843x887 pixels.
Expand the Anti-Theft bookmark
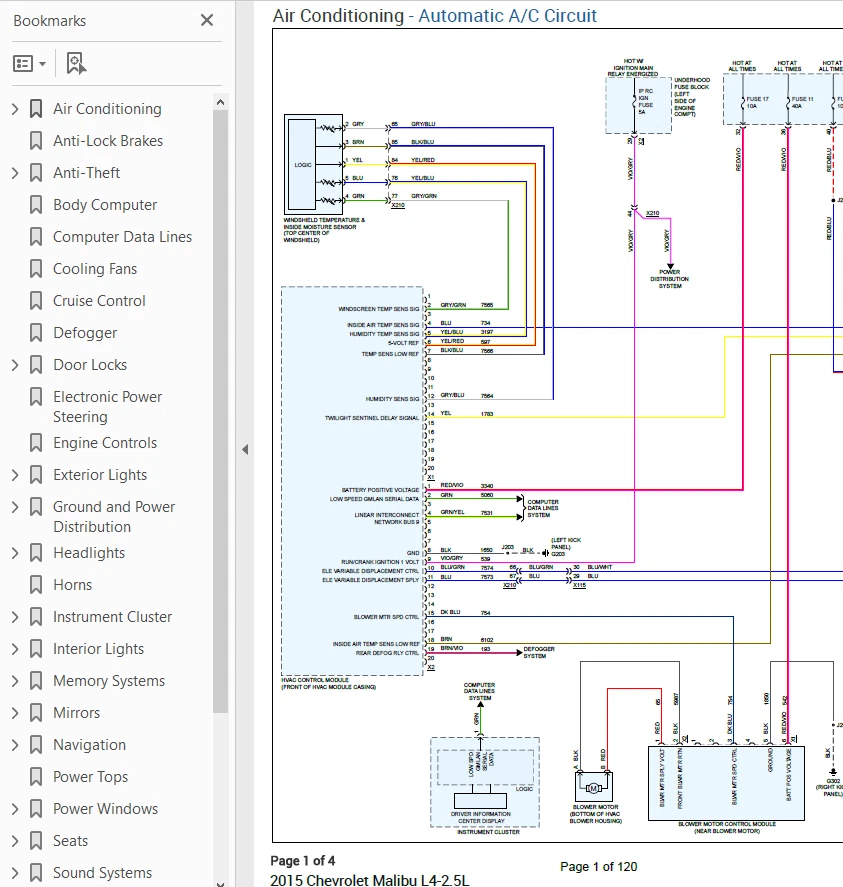point(14,172)
